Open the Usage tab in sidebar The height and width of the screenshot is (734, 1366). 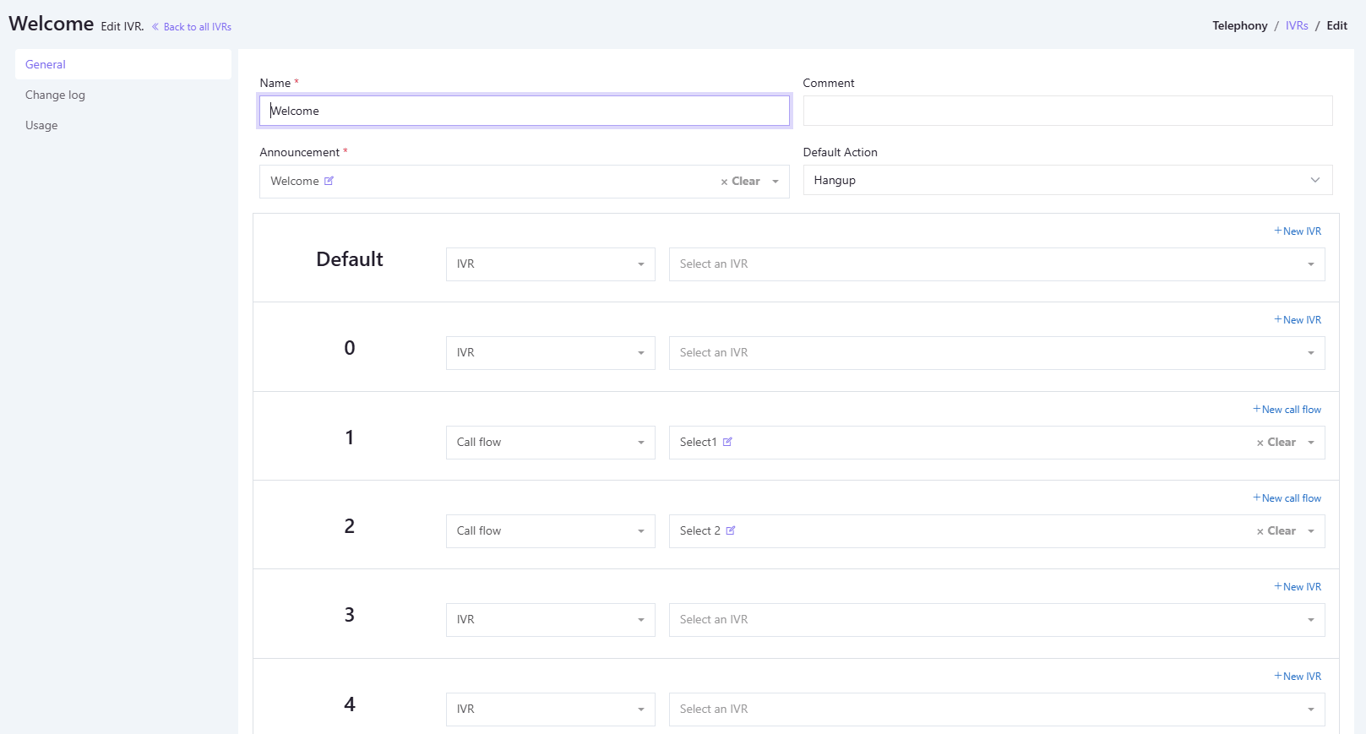coord(42,125)
